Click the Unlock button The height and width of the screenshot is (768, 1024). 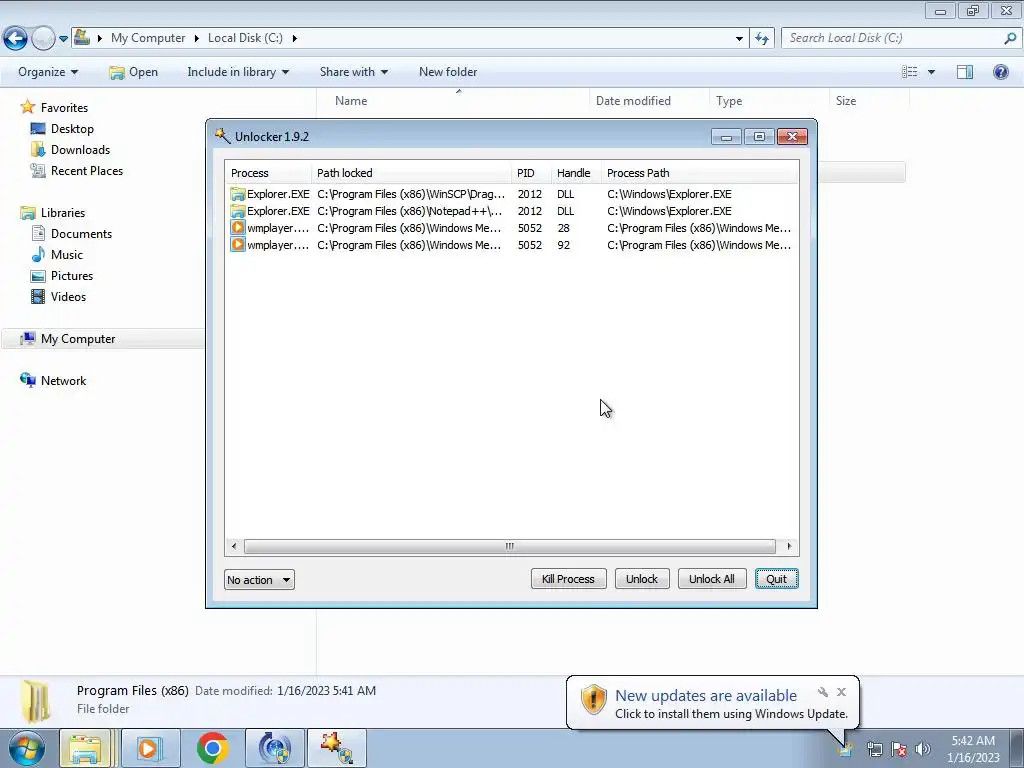coord(642,579)
